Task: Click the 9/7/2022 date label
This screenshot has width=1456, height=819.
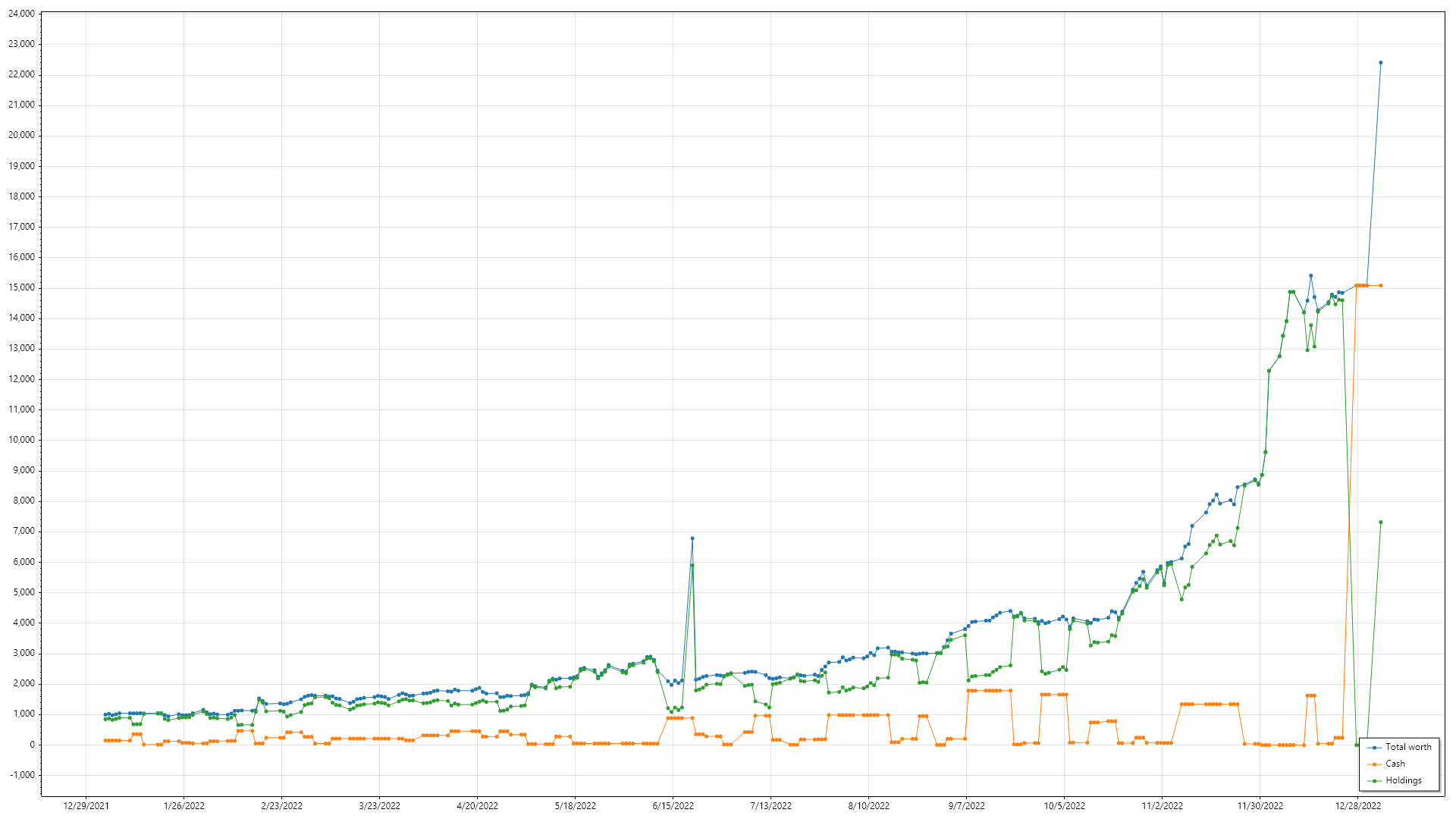Action: tap(966, 806)
